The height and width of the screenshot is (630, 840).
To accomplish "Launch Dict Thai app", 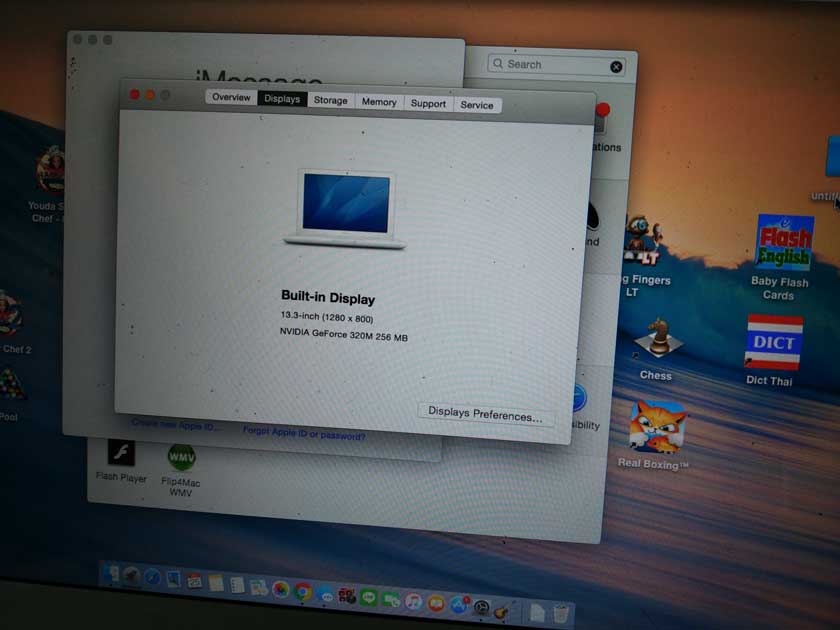I will tap(772, 350).
